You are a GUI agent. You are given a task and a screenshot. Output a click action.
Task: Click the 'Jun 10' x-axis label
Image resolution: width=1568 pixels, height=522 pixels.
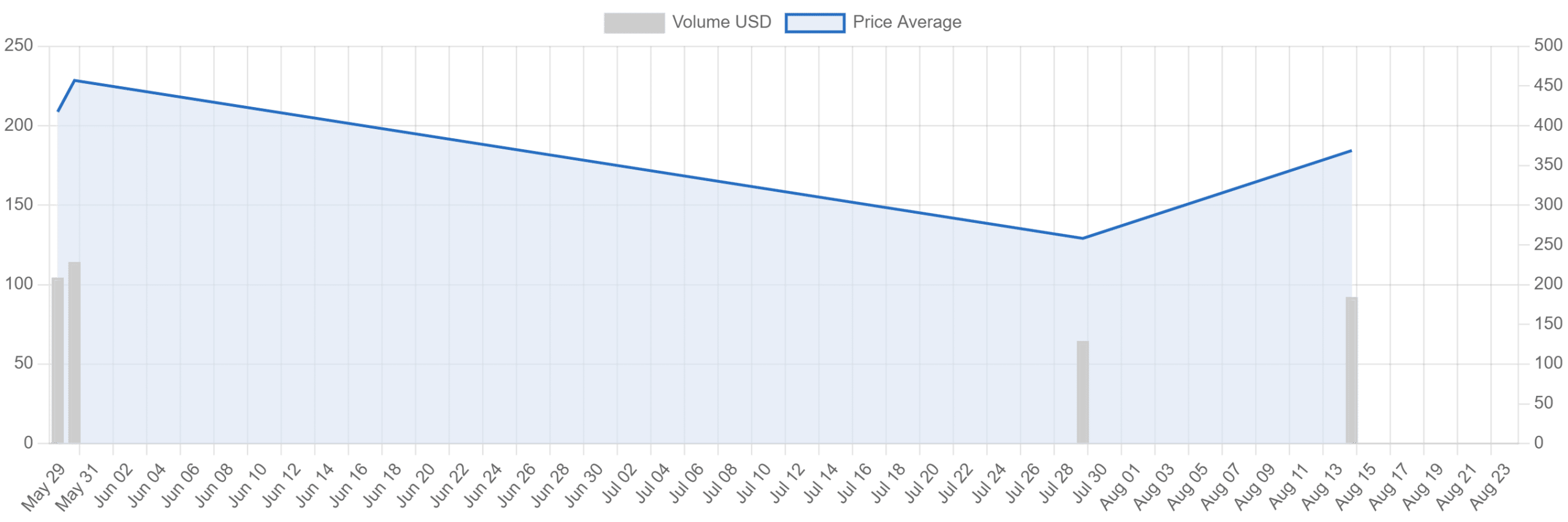(x=249, y=485)
